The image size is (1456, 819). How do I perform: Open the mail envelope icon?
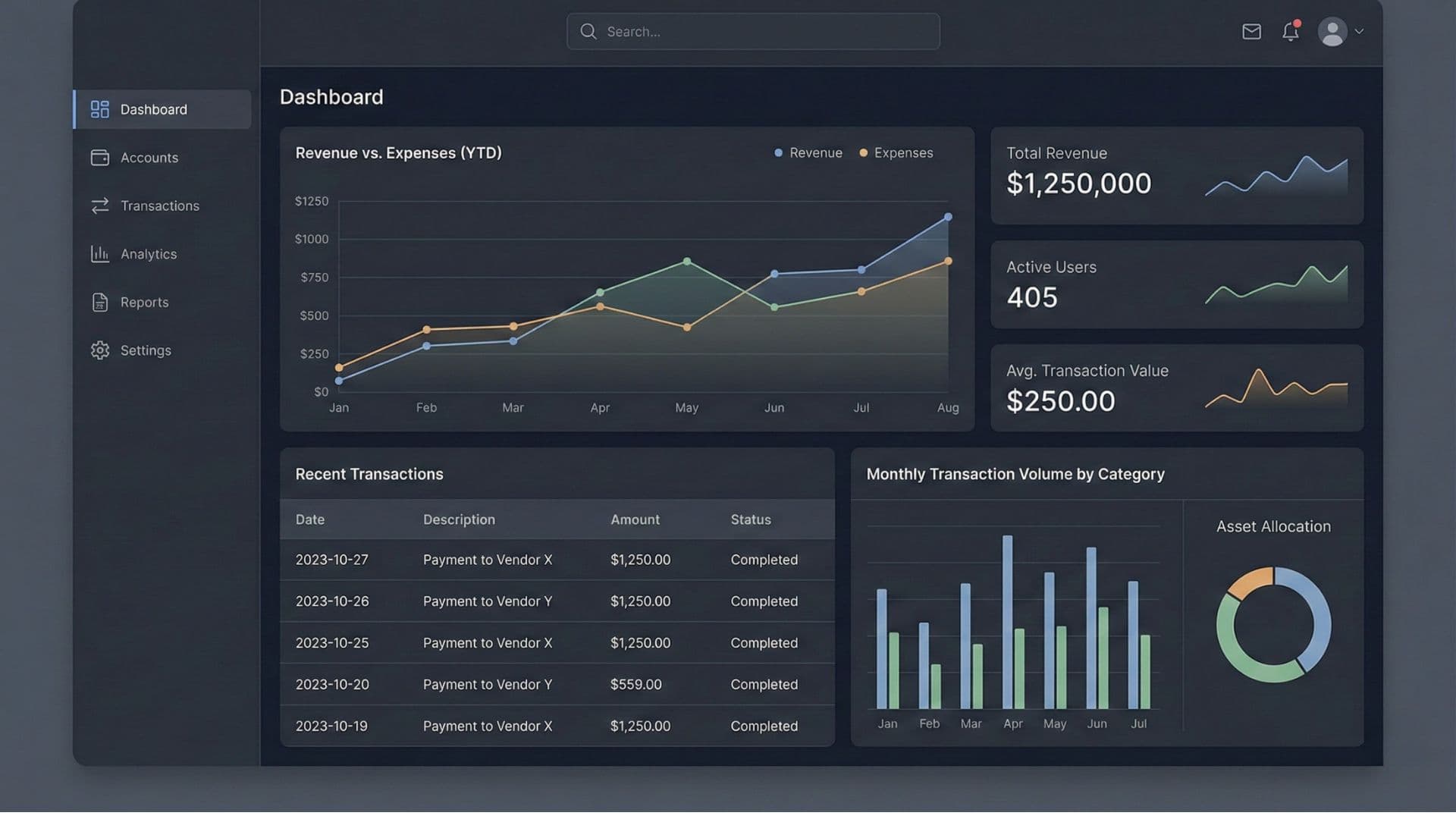(x=1251, y=31)
